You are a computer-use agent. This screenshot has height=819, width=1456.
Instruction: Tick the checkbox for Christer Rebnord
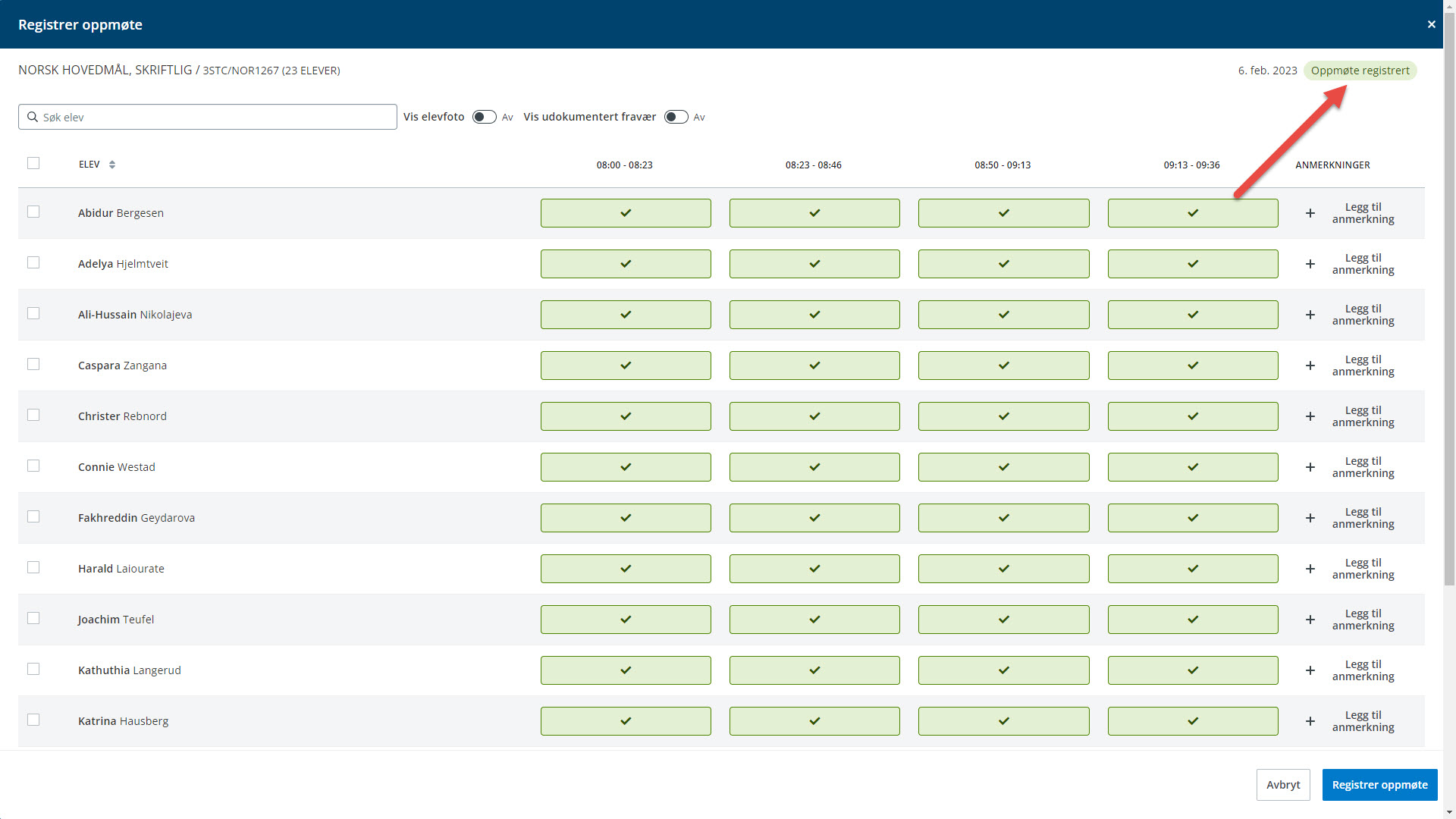(x=33, y=415)
